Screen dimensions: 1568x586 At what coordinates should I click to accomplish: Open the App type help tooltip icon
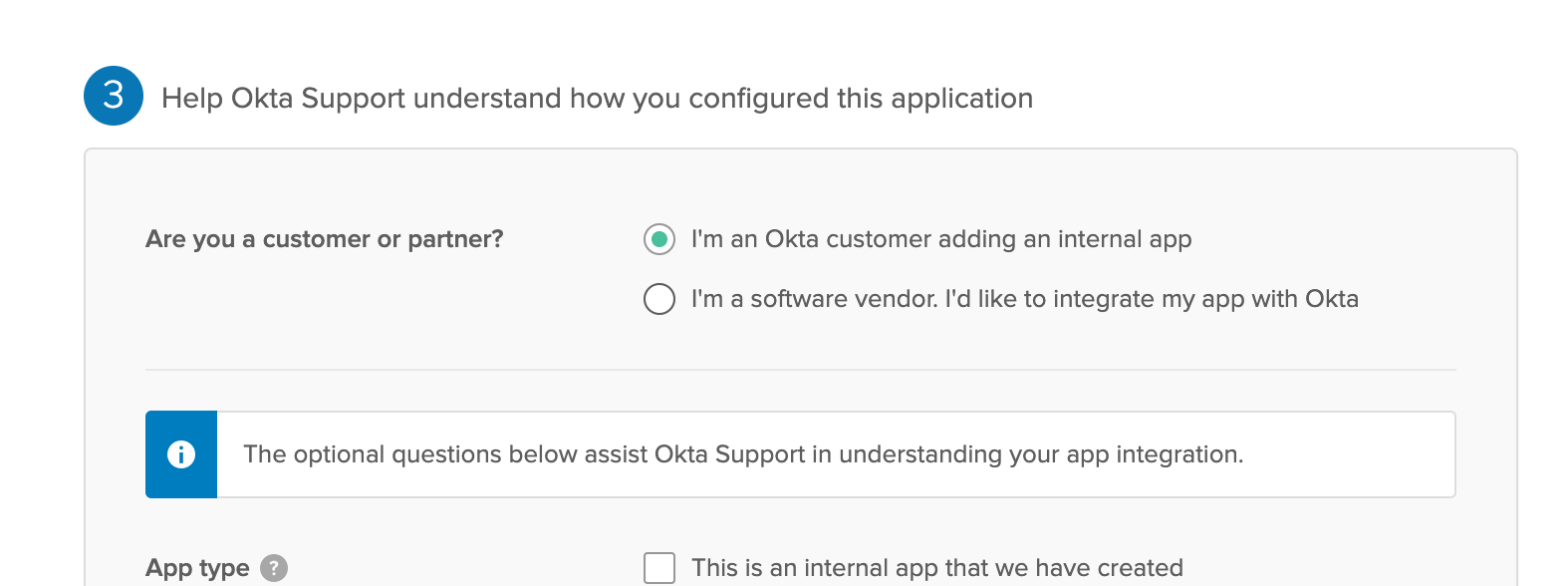(x=274, y=568)
